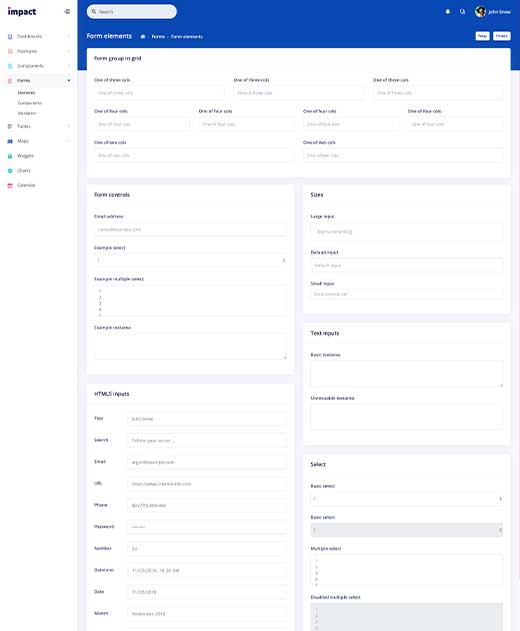This screenshot has height=631, width=520.
Task: Click the Multiple select list box
Action: pos(407,571)
